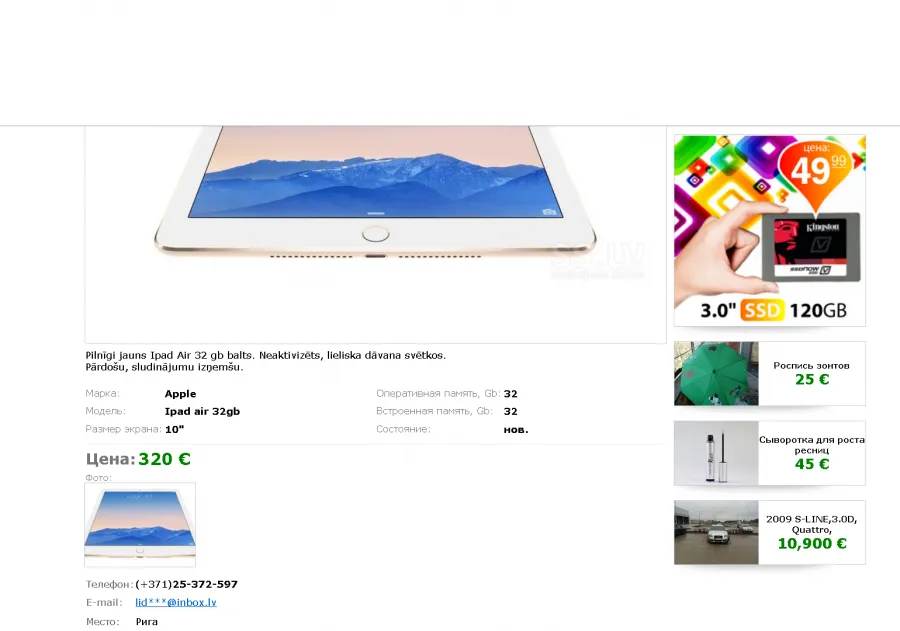Open the large iPad Air main photo
900x631 pixels.
point(375,234)
